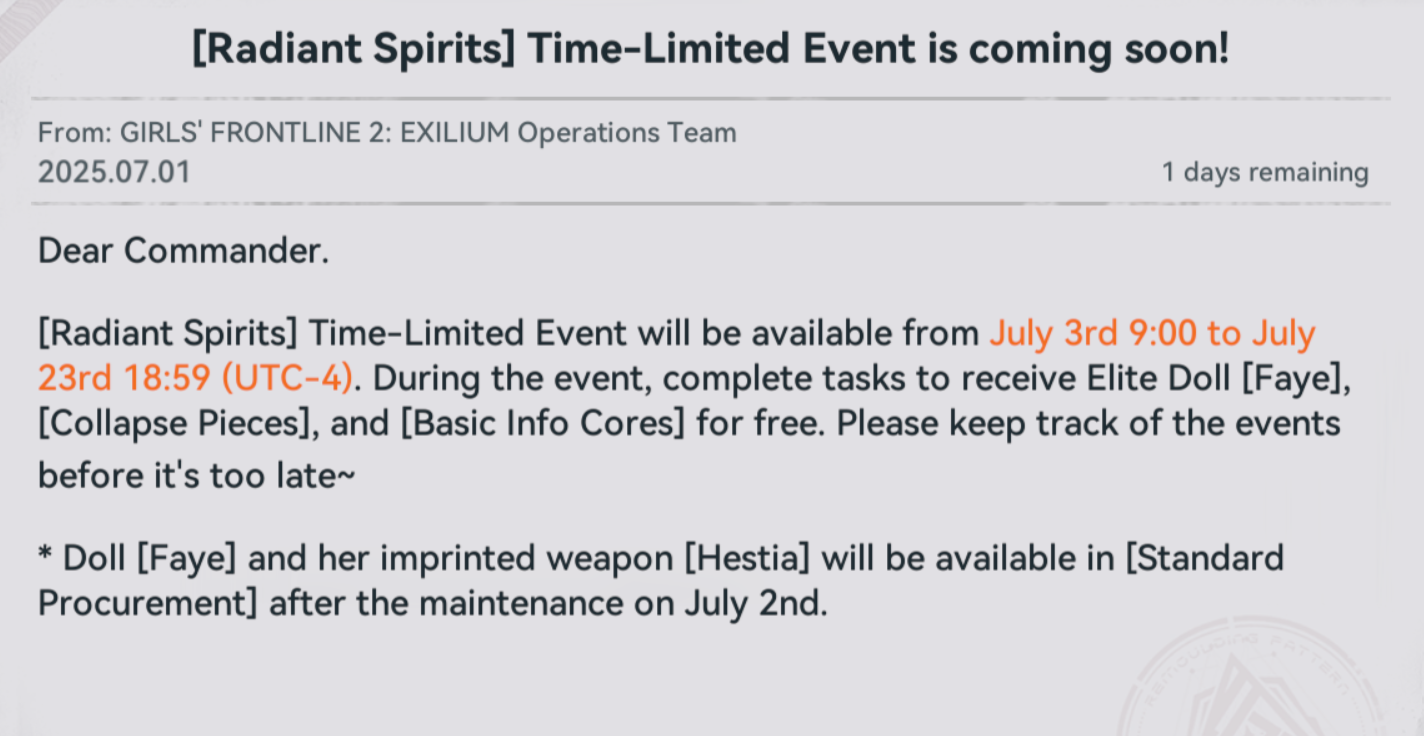The image size is (1424, 736).
Task: Click the mail title about Radiant Spirits event
Action: pyautogui.click(x=711, y=48)
